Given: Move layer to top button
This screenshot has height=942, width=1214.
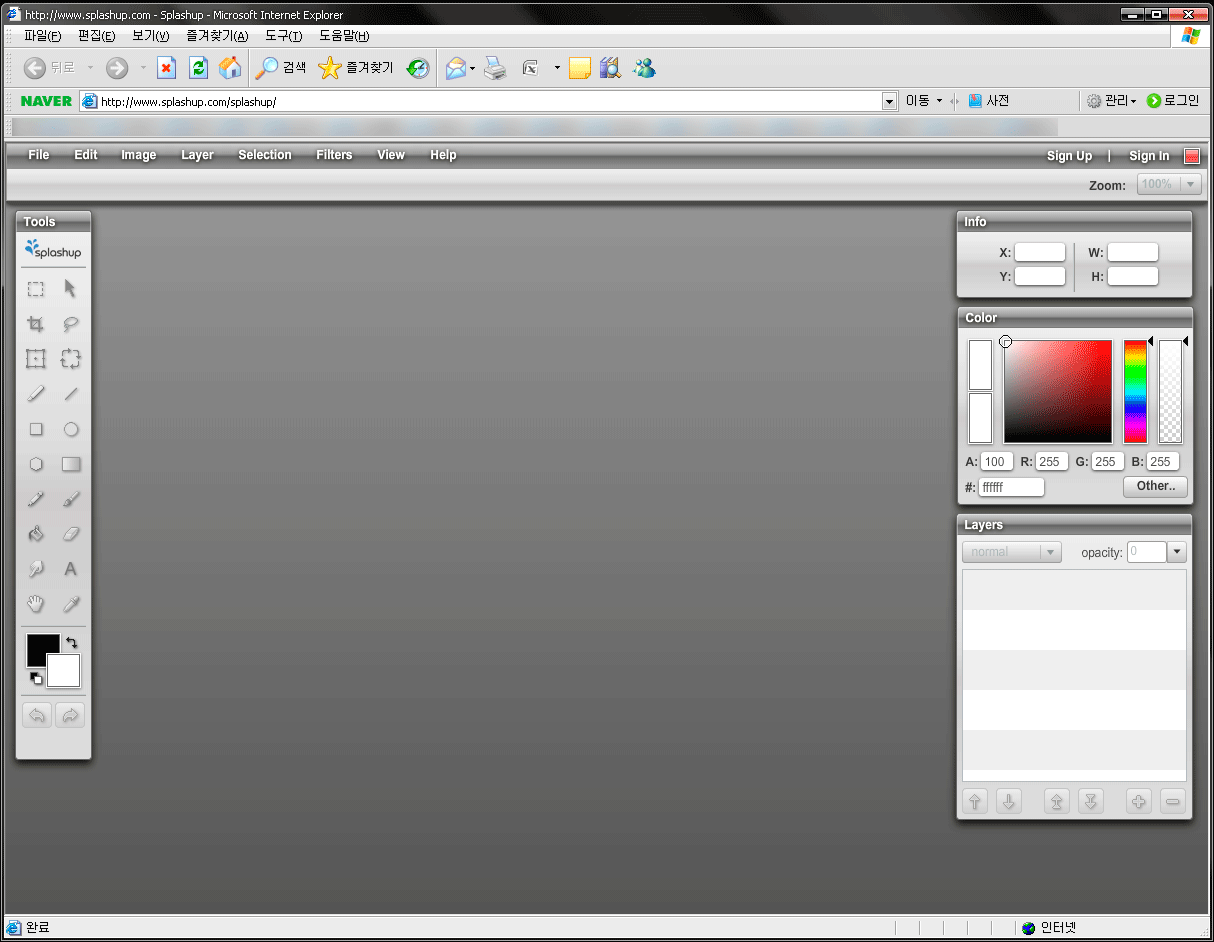Looking at the screenshot, I should (x=1057, y=801).
